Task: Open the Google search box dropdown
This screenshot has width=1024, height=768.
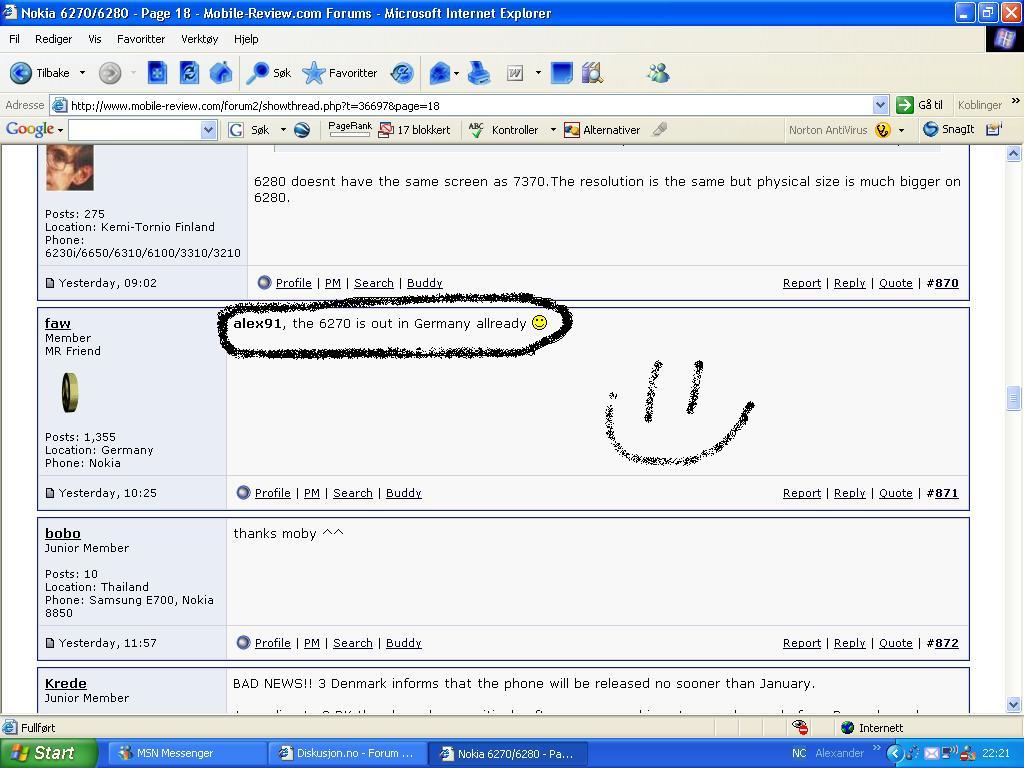Action: coord(208,130)
